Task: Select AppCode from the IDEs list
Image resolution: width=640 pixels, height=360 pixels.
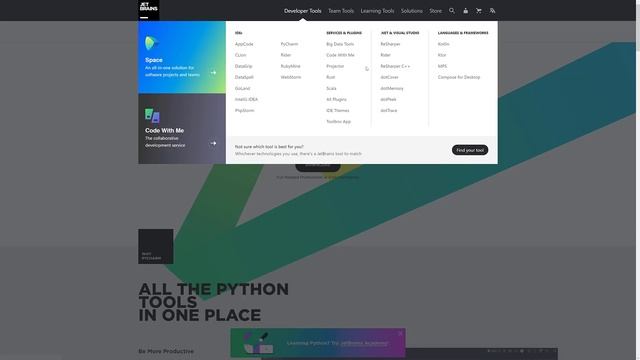Action: (x=244, y=44)
